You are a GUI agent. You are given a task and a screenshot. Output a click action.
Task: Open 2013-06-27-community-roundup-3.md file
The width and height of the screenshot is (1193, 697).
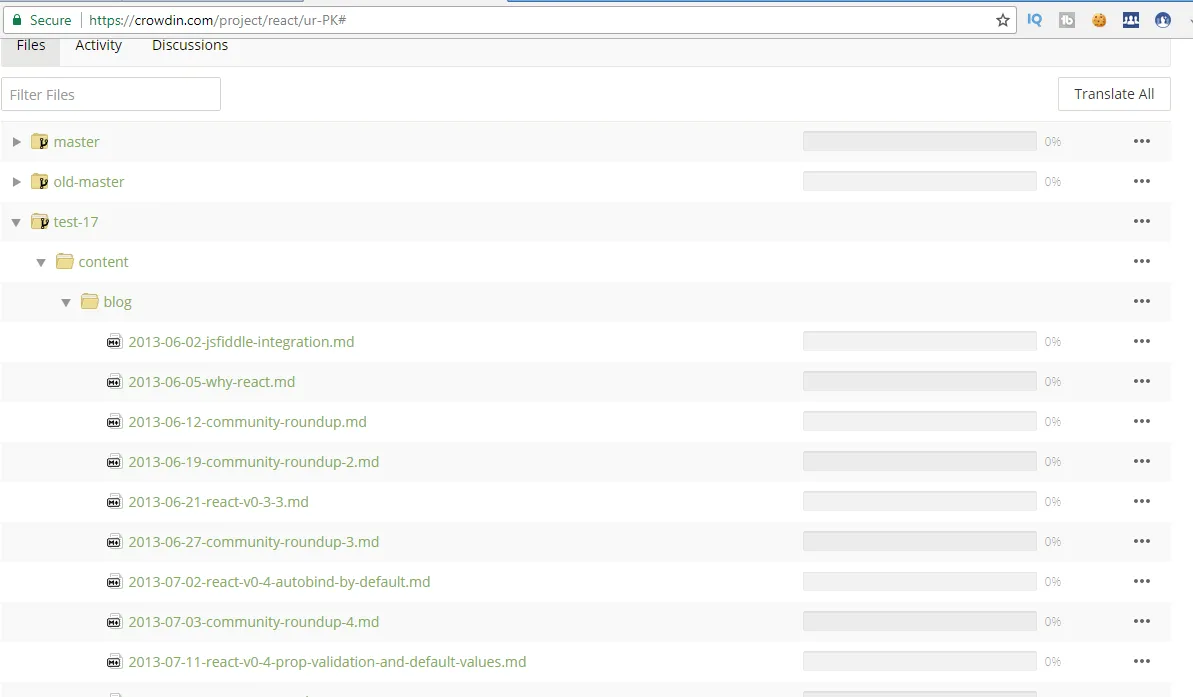253,542
